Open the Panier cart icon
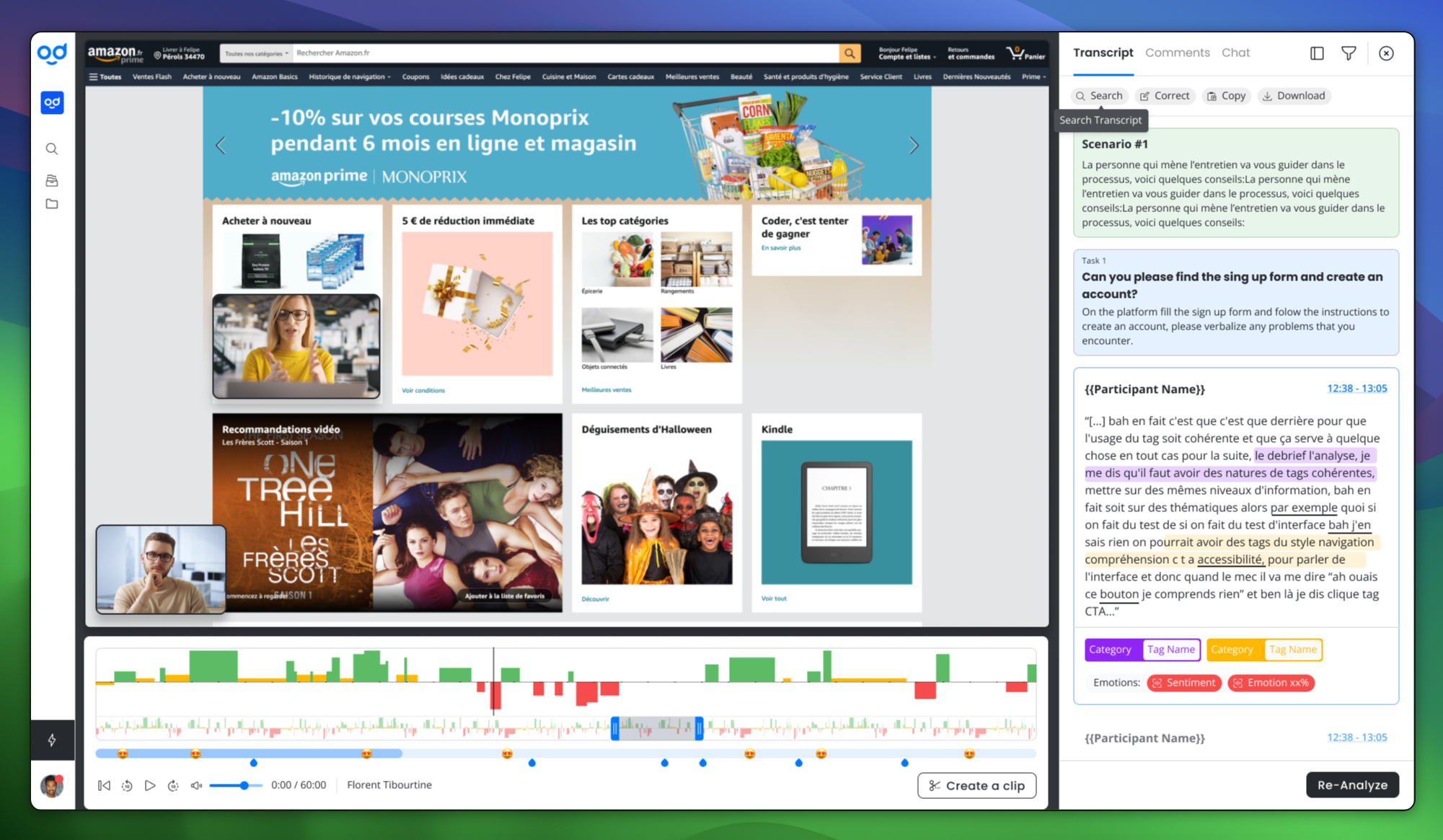 pos(1025,53)
